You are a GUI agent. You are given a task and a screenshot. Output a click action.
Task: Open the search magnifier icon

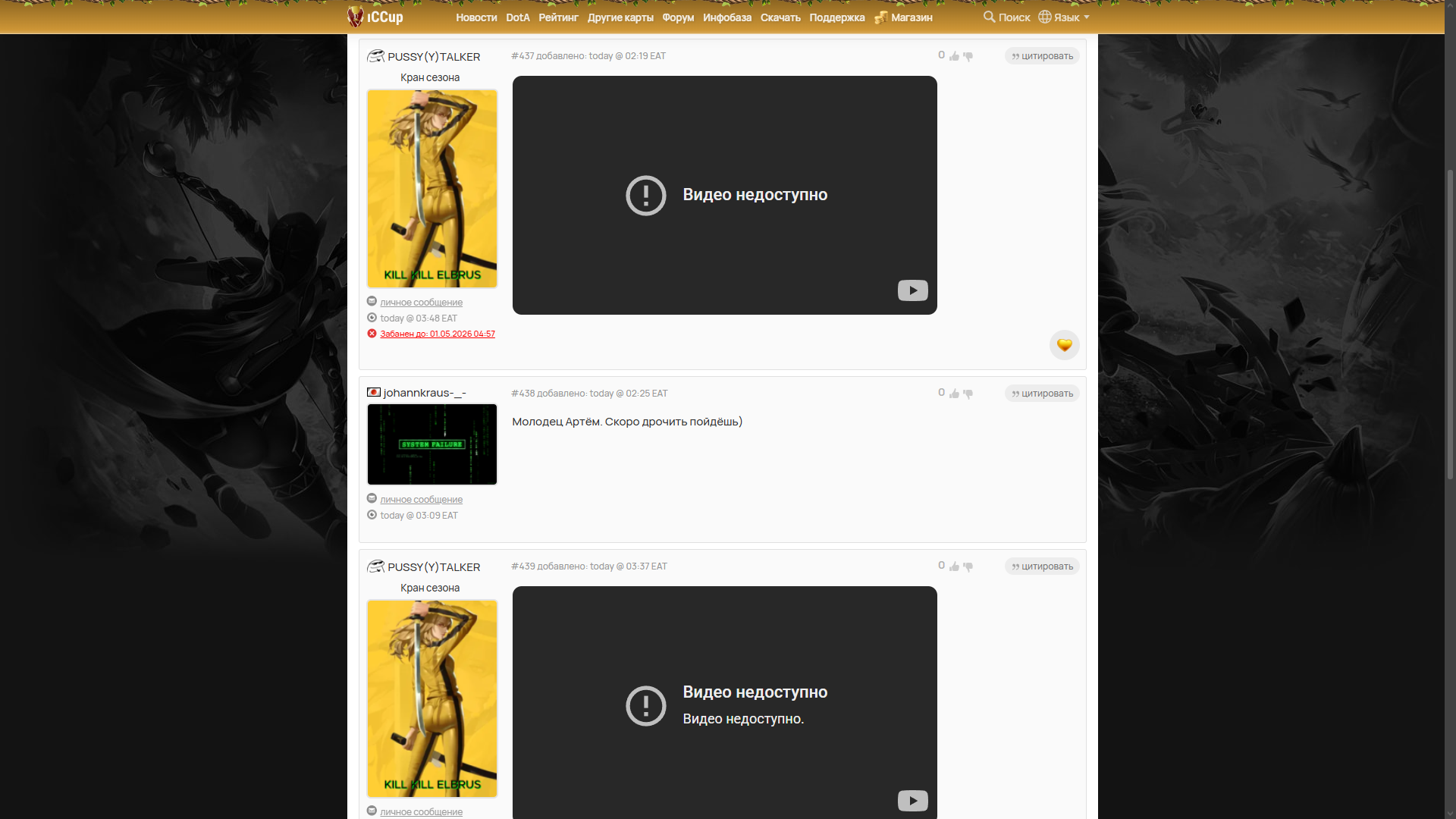click(x=989, y=16)
